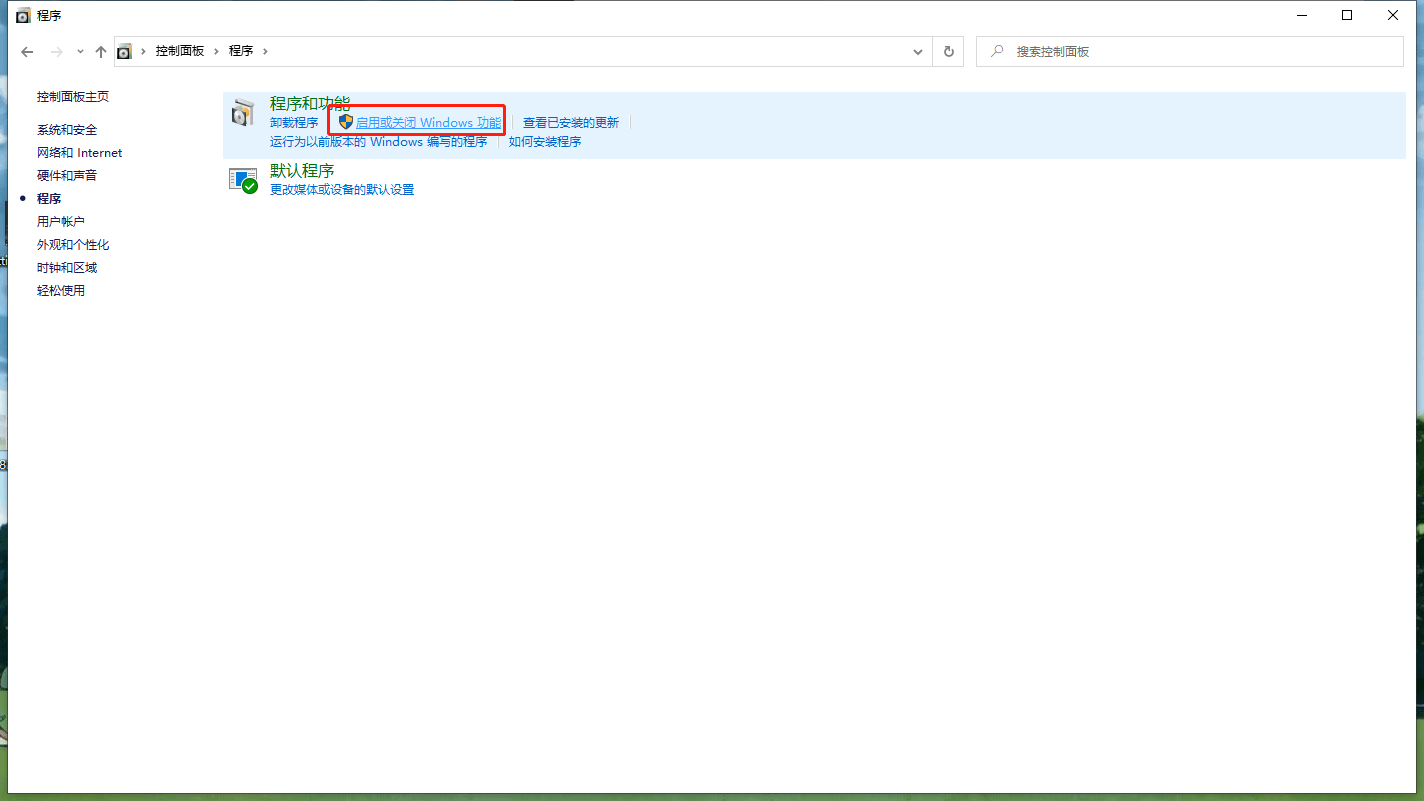Image resolution: width=1424 pixels, height=801 pixels.
Task: Maximize the 程序 window
Action: pyautogui.click(x=1347, y=15)
